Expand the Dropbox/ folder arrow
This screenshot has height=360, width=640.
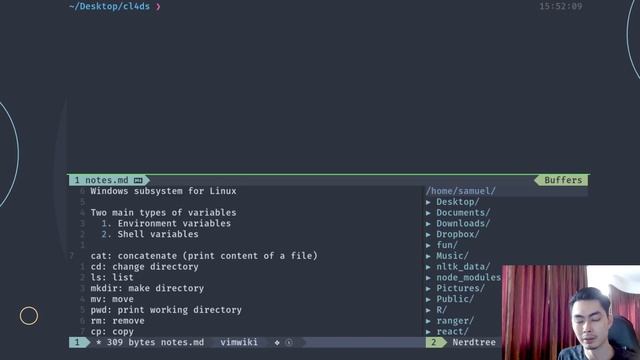(x=428, y=234)
